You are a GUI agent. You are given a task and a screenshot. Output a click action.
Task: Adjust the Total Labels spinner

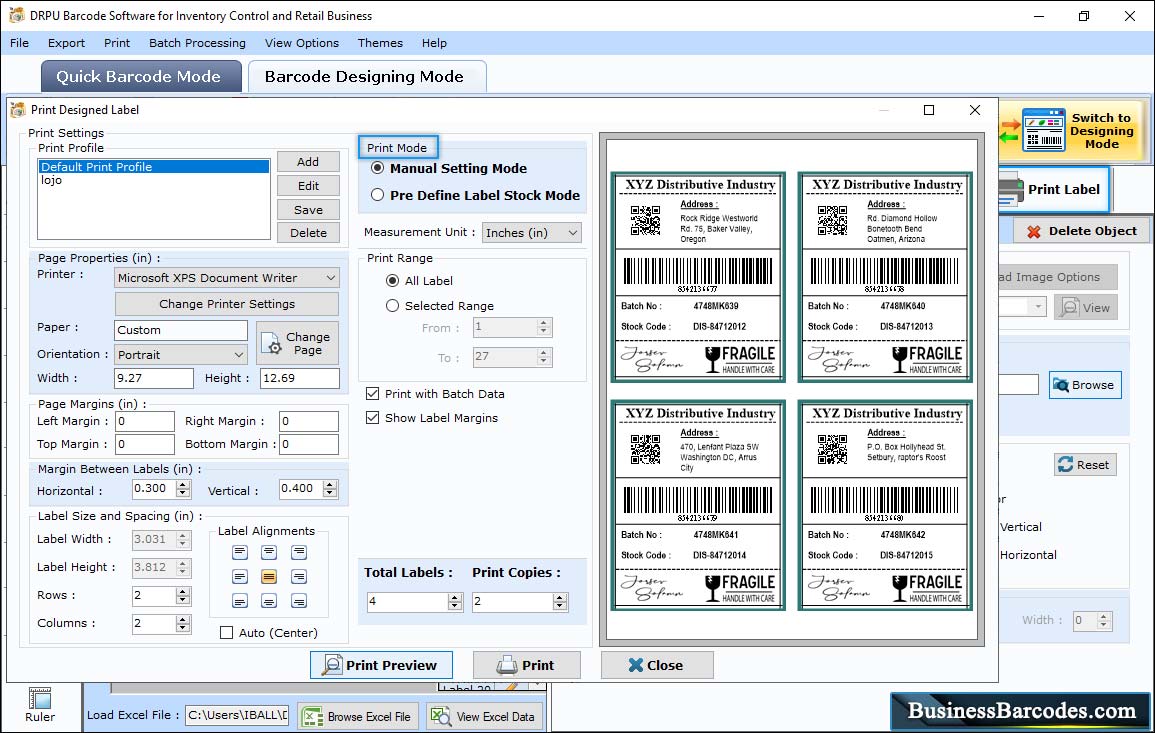[x=455, y=602]
